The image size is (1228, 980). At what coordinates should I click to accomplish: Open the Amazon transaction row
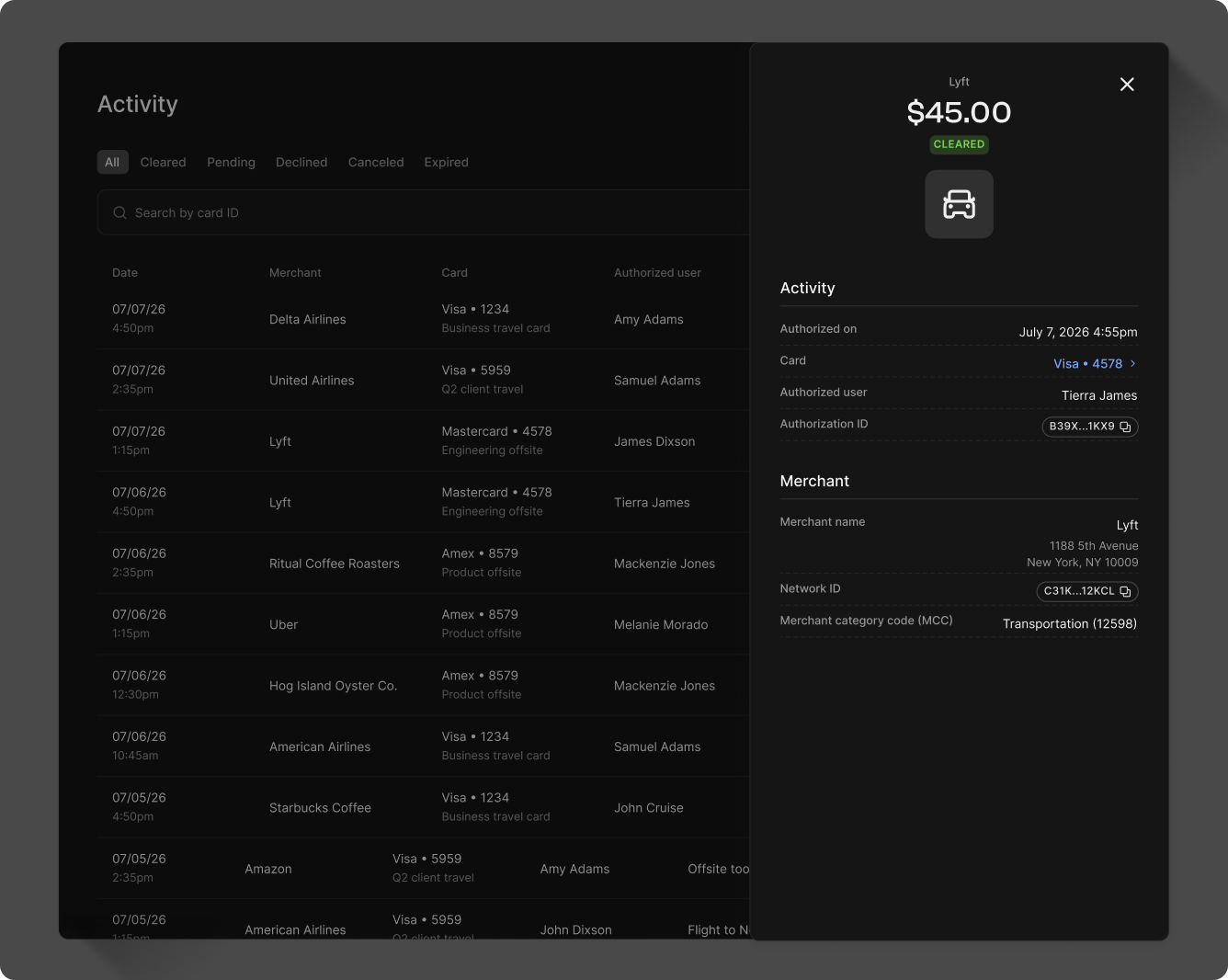(424, 869)
